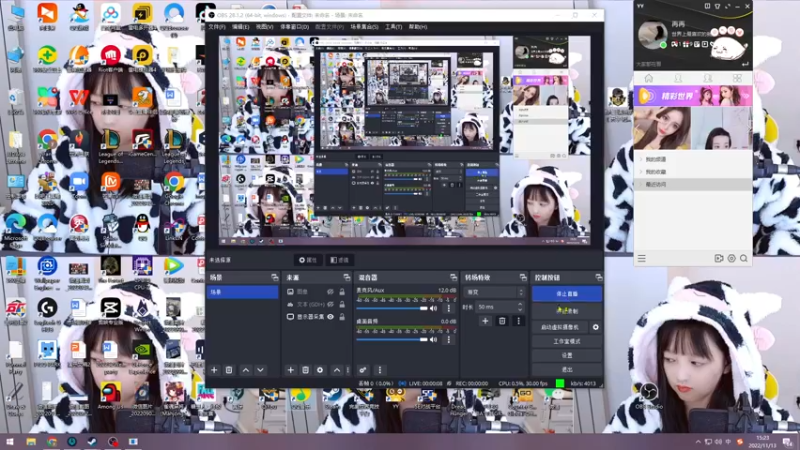This screenshot has width=800, height=450.
Task: Remove the transition with the trash icon
Action: (502, 321)
